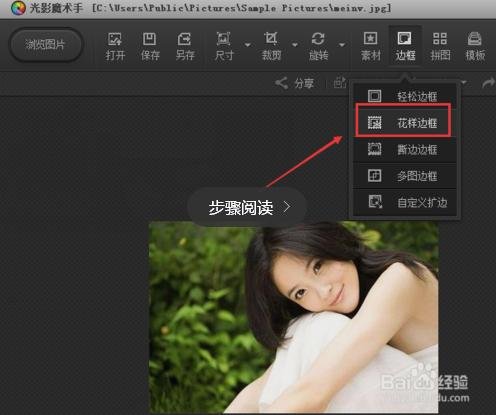Viewport: 496px width, 415px height.
Task: Choose 轻松边框 from the frame menu
Action: 405,96
